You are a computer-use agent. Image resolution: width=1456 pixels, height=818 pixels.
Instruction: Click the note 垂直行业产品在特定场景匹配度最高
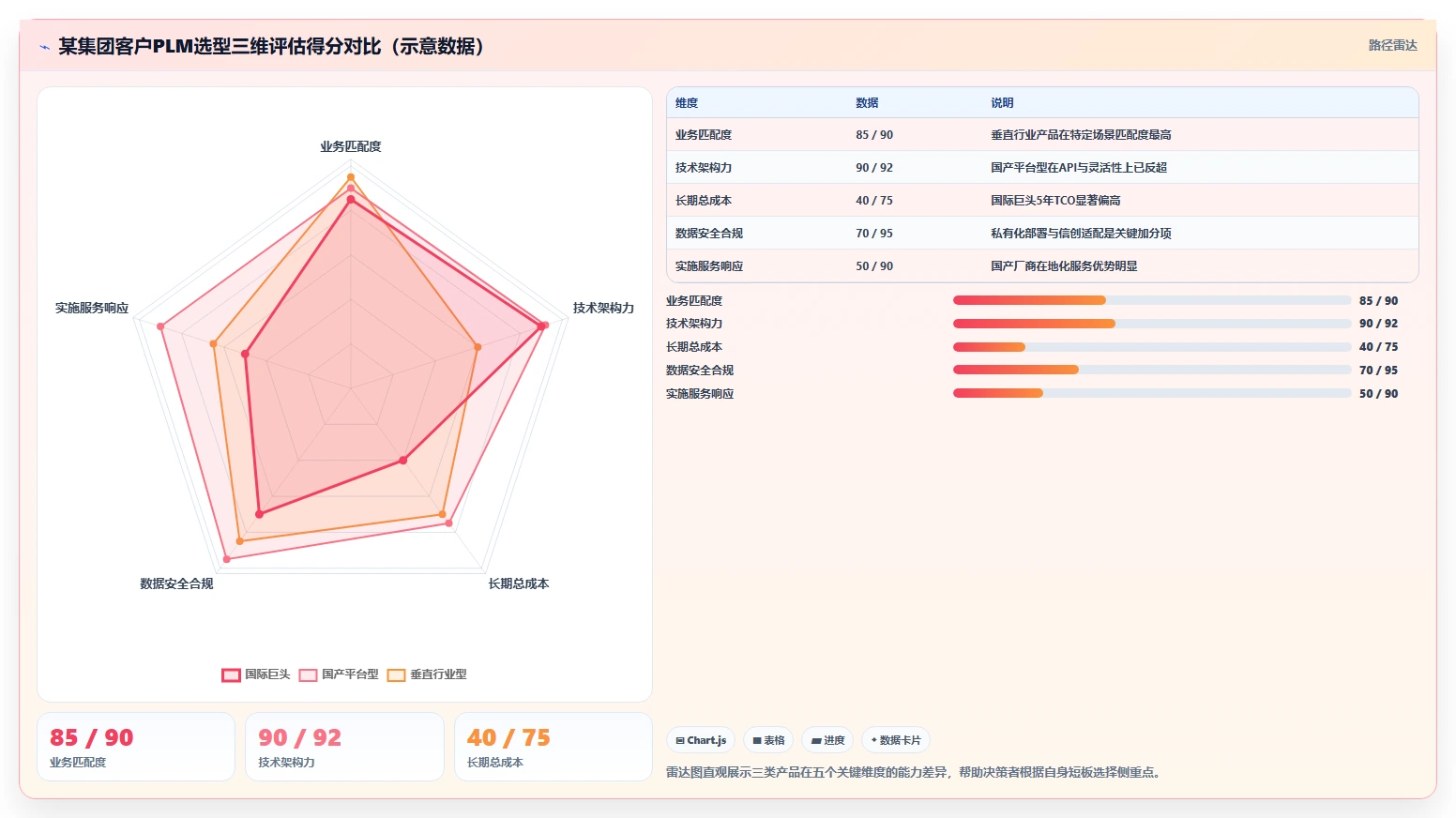(1081, 135)
